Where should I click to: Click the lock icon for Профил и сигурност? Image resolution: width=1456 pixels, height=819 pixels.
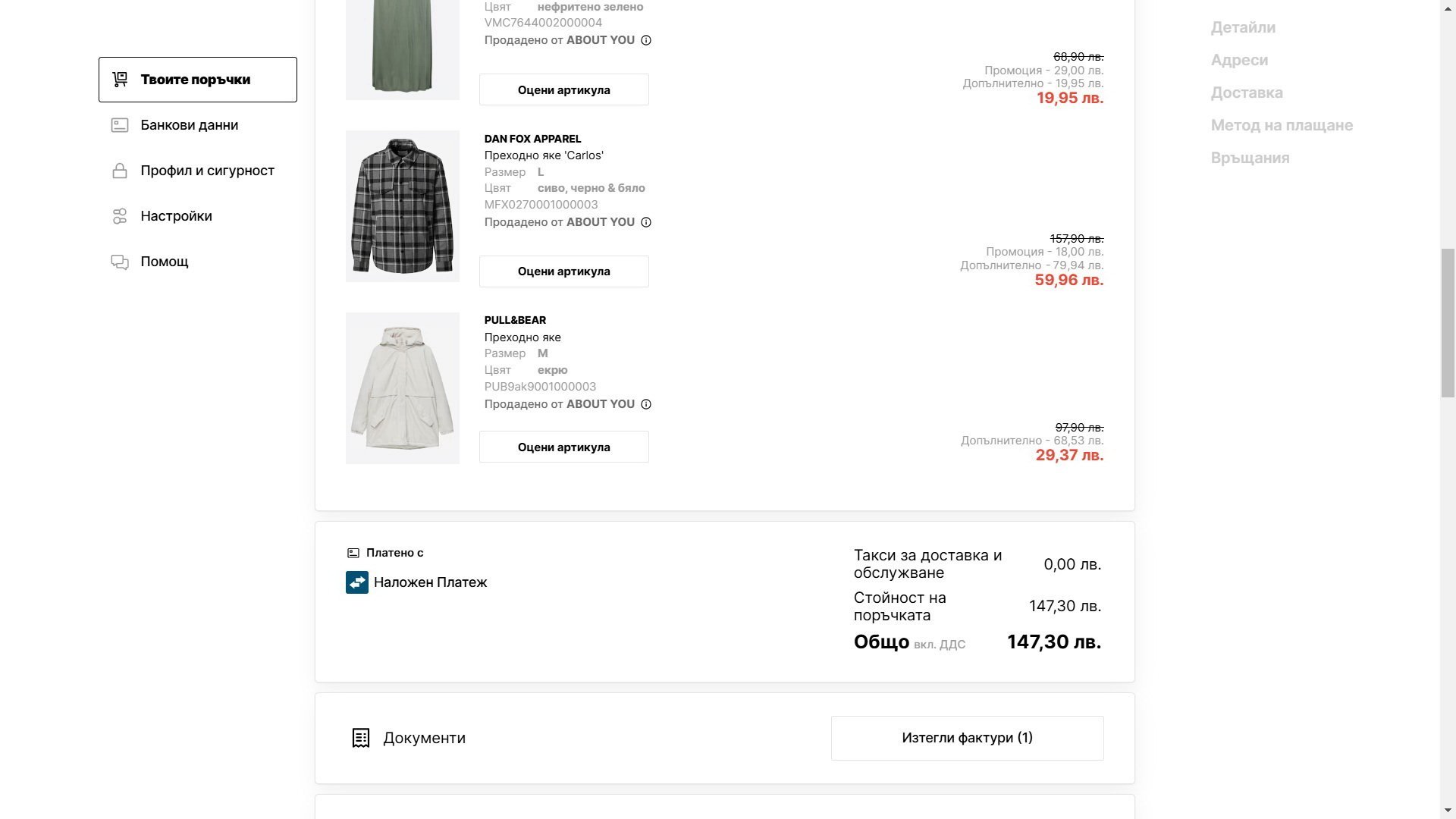tap(120, 171)
